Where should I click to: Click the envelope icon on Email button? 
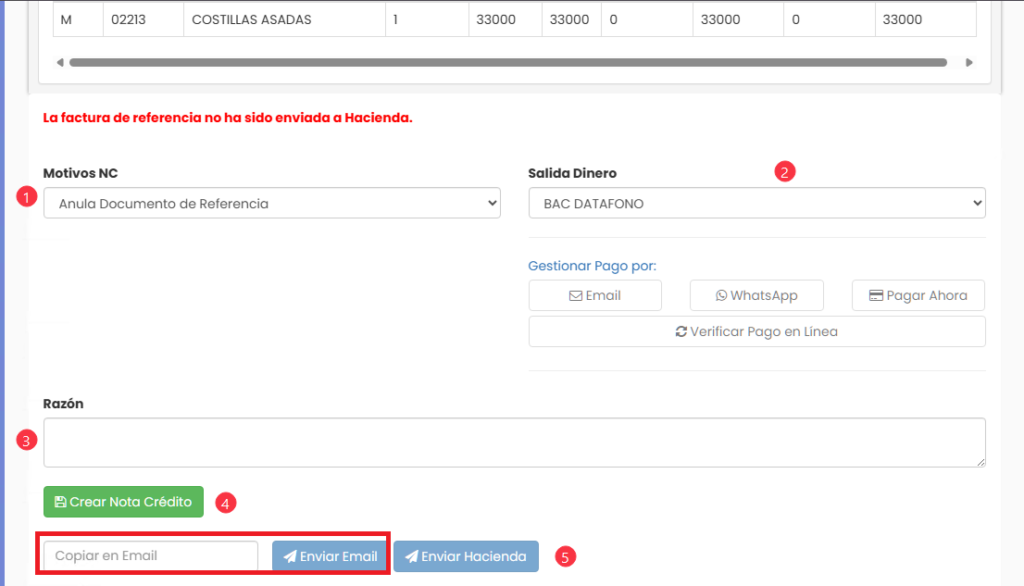(x=576, y=296)
